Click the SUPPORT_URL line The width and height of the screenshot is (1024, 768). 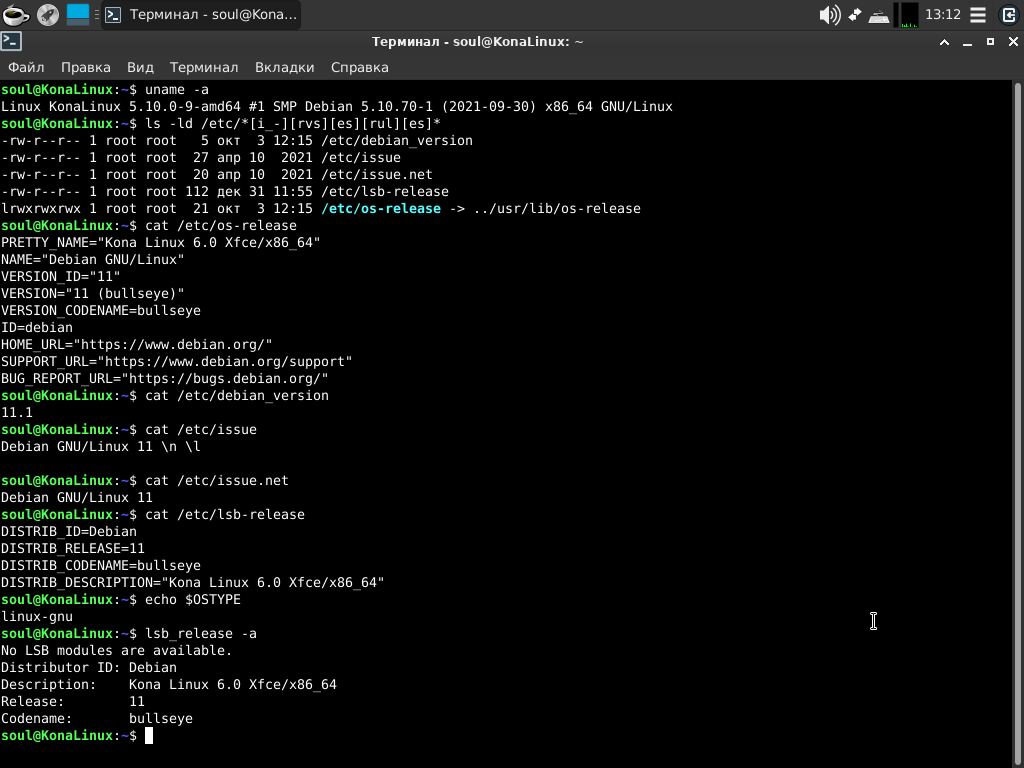tap(176, 361)
